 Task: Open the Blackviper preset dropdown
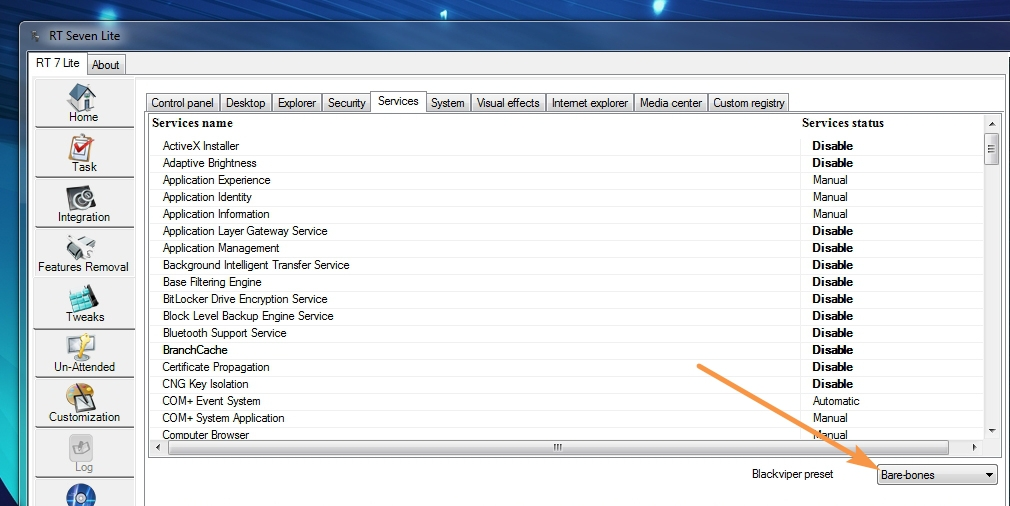point(937,475)
